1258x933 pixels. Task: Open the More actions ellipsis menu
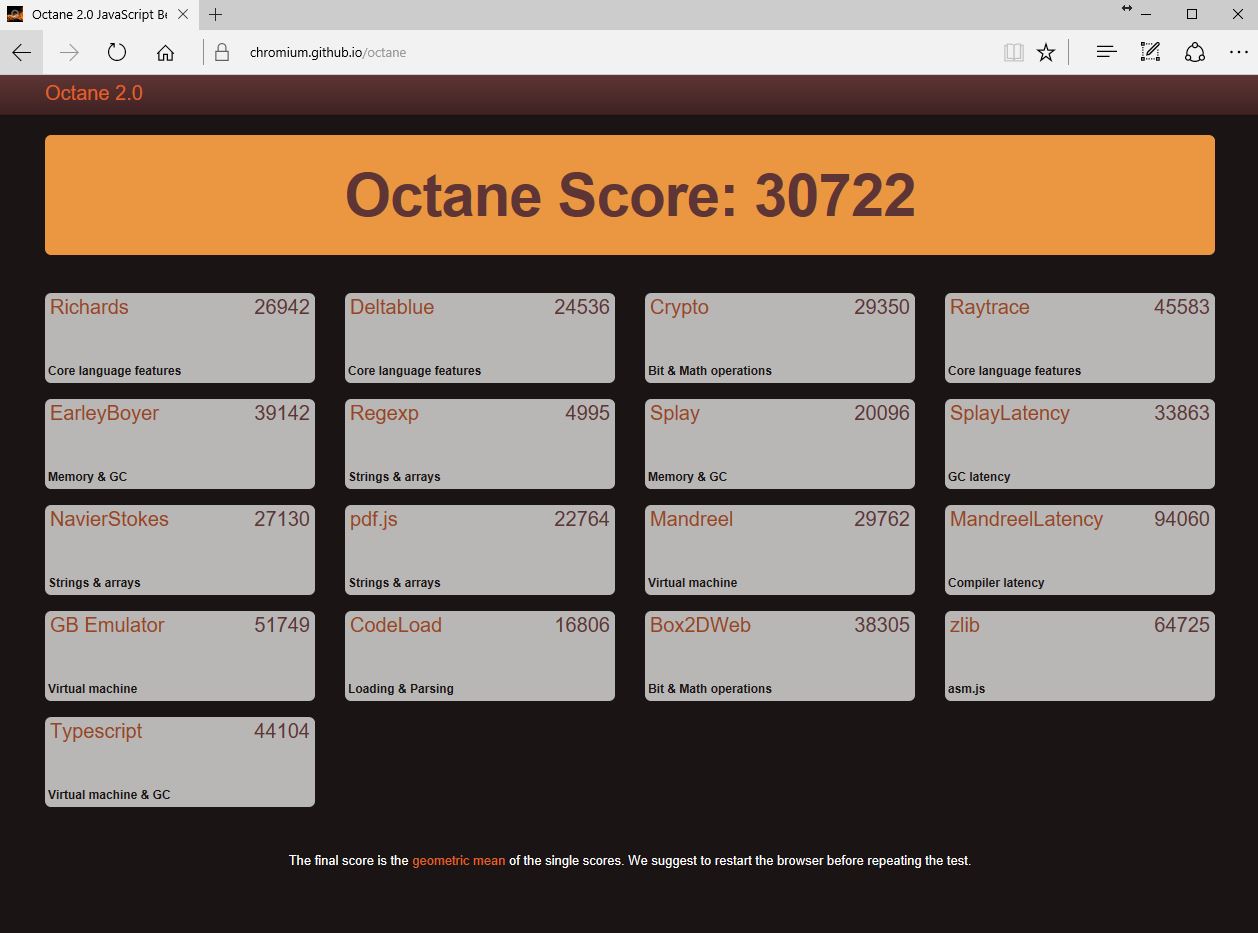1238,52
